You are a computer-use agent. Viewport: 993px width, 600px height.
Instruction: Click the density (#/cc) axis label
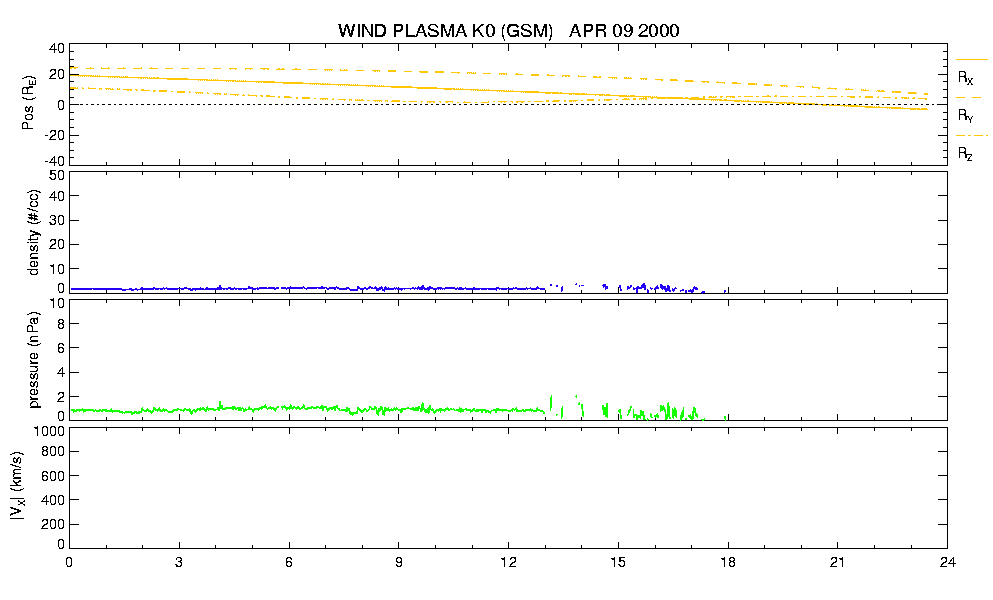34,232
